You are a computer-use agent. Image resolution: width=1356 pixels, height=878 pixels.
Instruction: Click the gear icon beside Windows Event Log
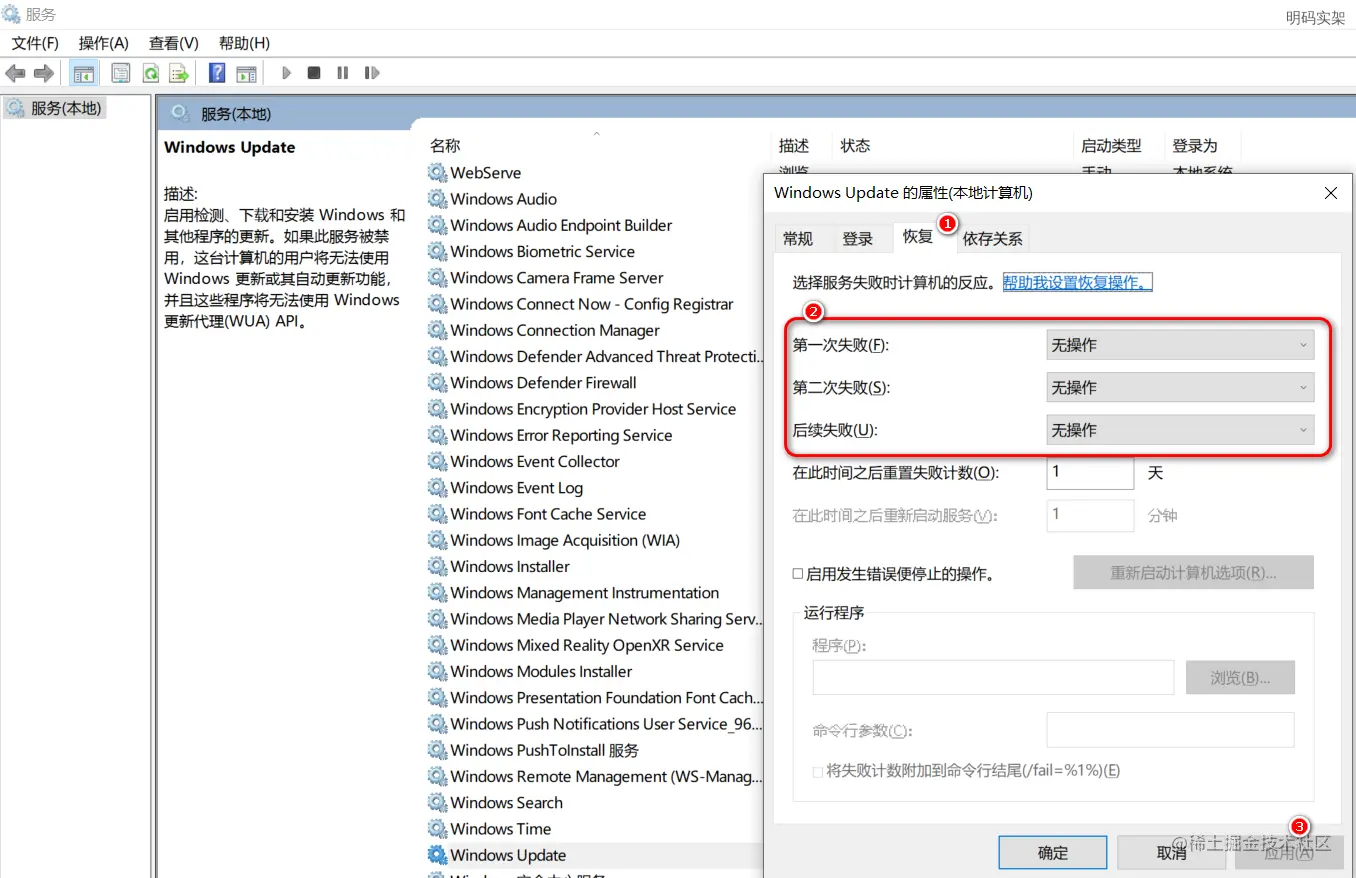click(x=437, y=488)
